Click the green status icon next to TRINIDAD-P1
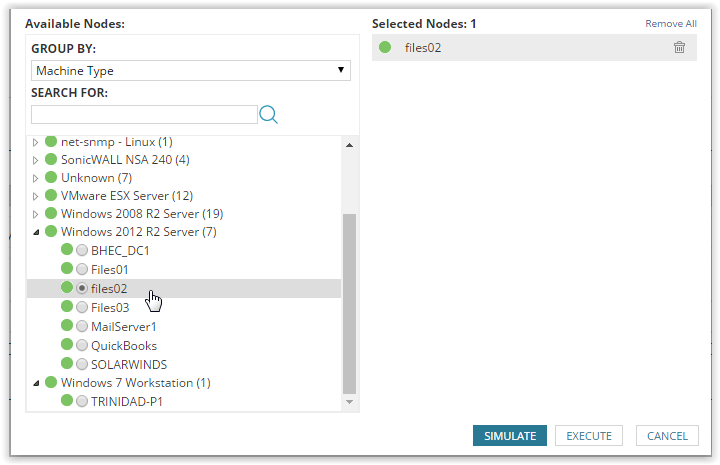This screenshot has width=720, height=465. pyautogui.click(x=67, y=400)
